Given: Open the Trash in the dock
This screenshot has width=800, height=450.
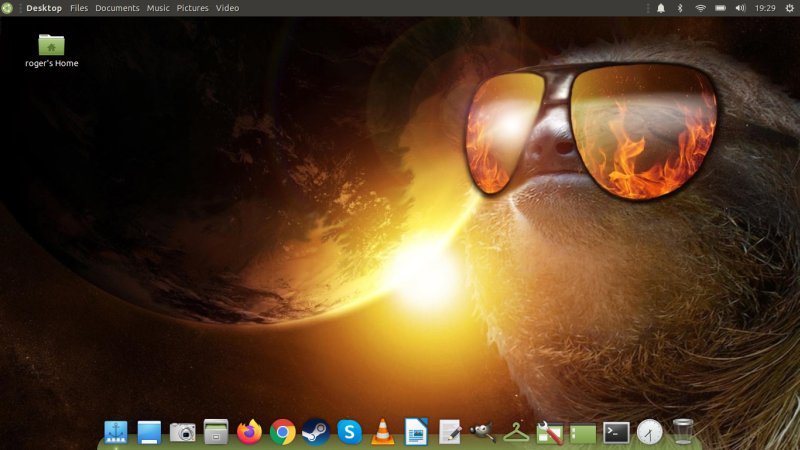Looking at the screenshot, I should click(683, 432).
